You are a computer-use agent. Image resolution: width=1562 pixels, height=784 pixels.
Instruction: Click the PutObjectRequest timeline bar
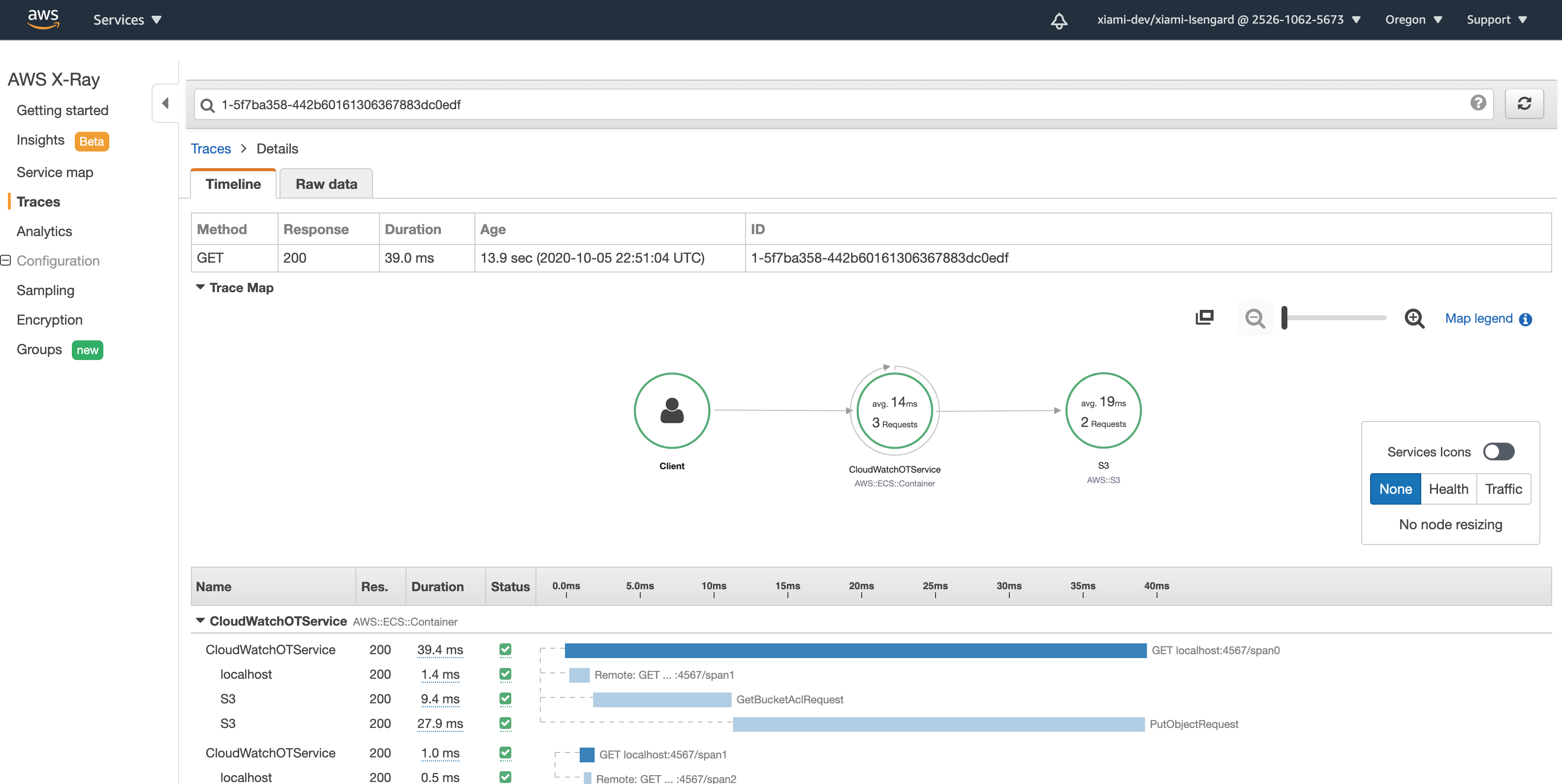coord(938,724)
